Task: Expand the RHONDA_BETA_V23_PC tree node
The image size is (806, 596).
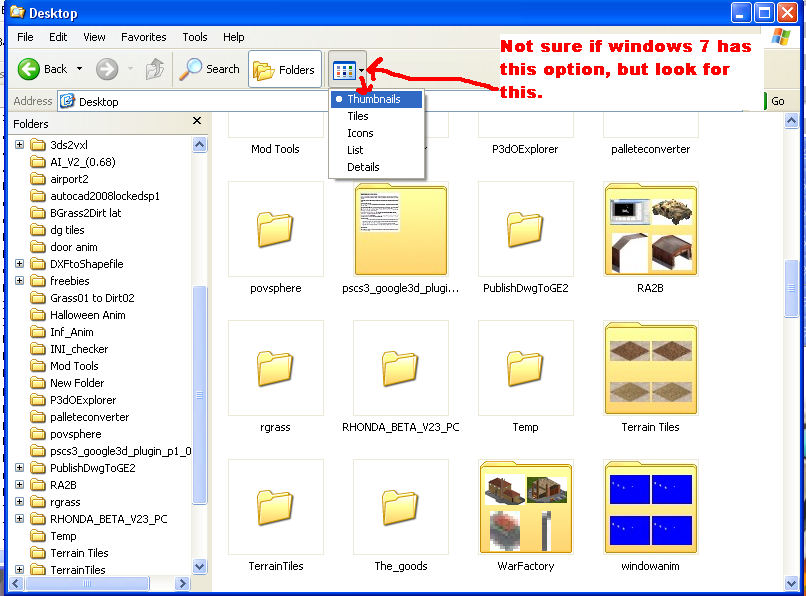Action: click(20, 519)
